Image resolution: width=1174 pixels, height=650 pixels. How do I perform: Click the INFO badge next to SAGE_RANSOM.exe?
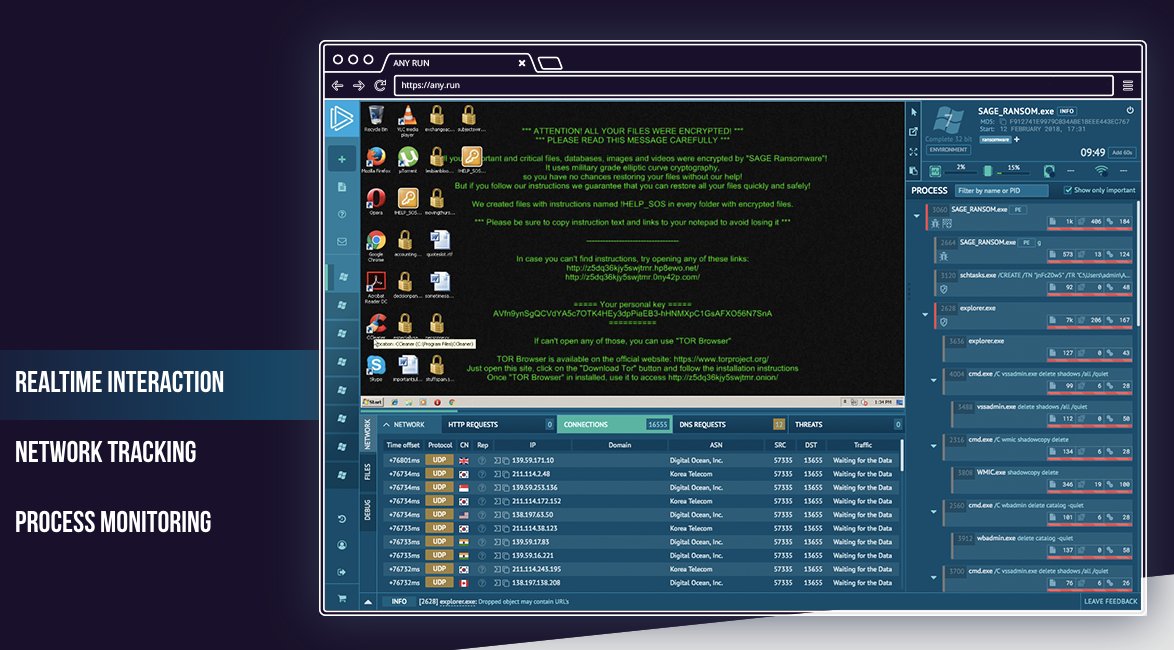(x=1067, y=111)
